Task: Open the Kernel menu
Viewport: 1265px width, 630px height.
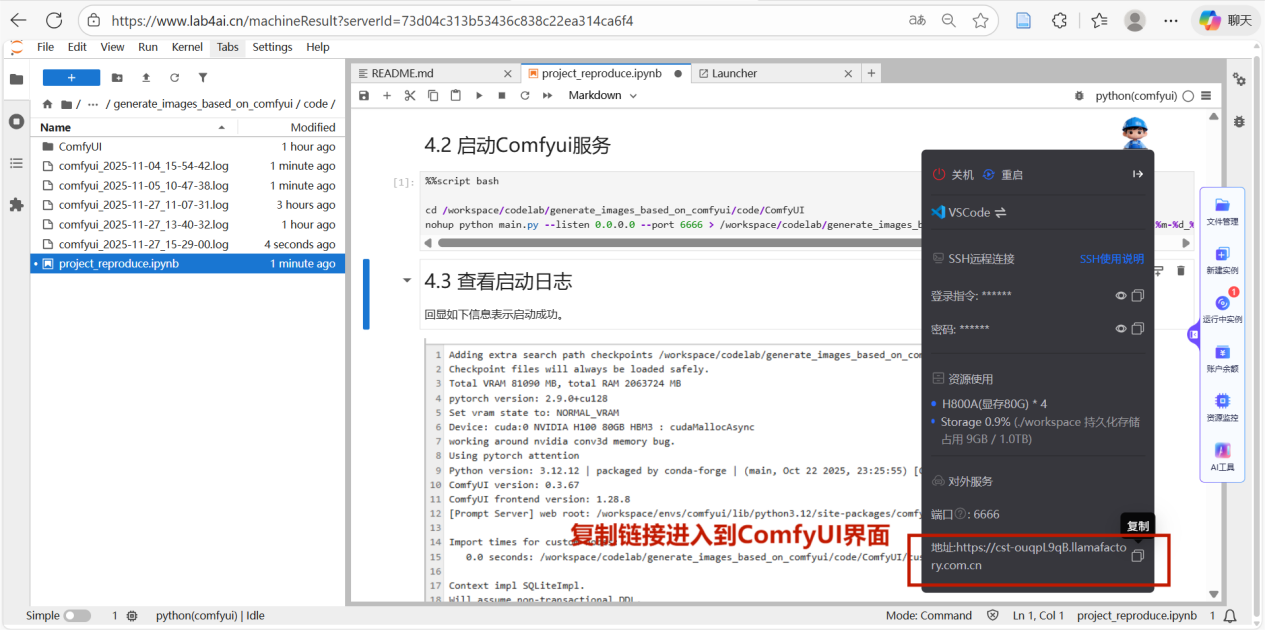Action: pyautogui.click(x=187, y=47)
